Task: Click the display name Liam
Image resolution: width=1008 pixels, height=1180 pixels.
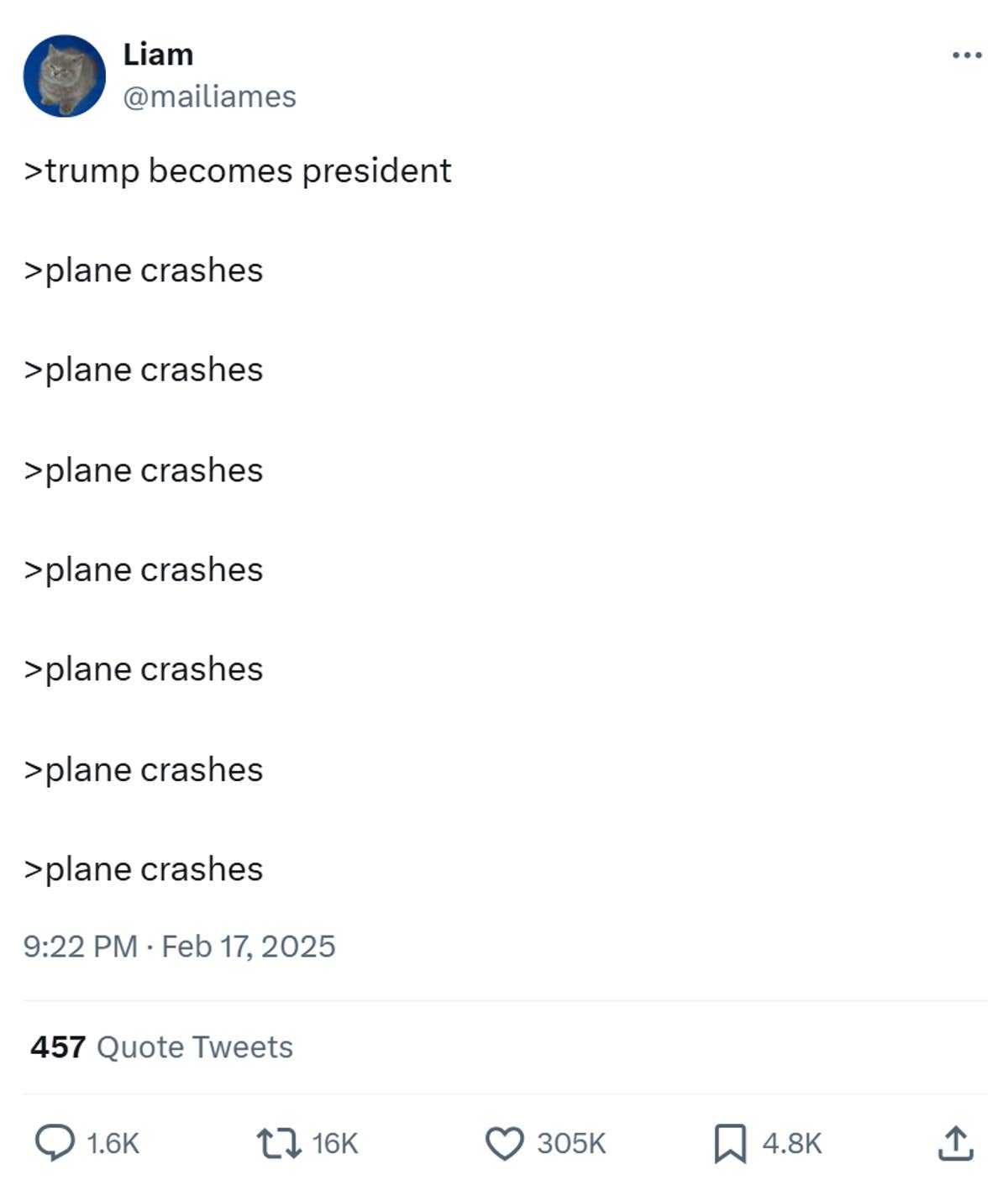Action: 159,53
